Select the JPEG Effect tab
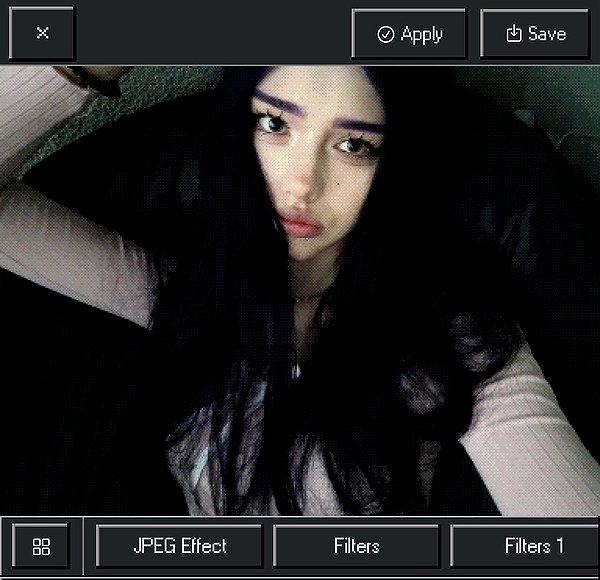Screen dimensions: 600x580 [x=179, y=546]
